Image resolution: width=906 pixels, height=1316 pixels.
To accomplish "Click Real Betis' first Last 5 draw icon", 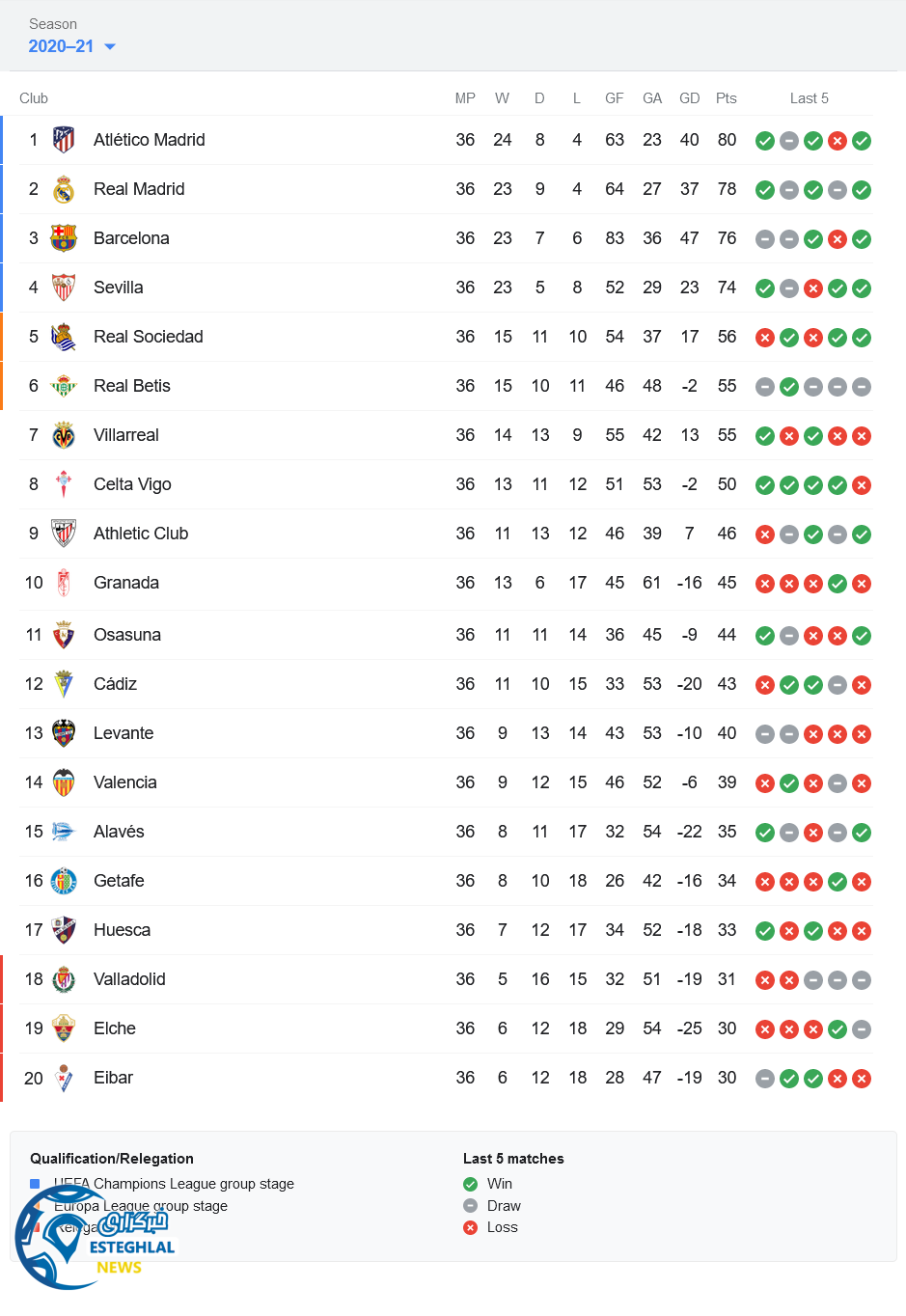I will click(765, 387).
